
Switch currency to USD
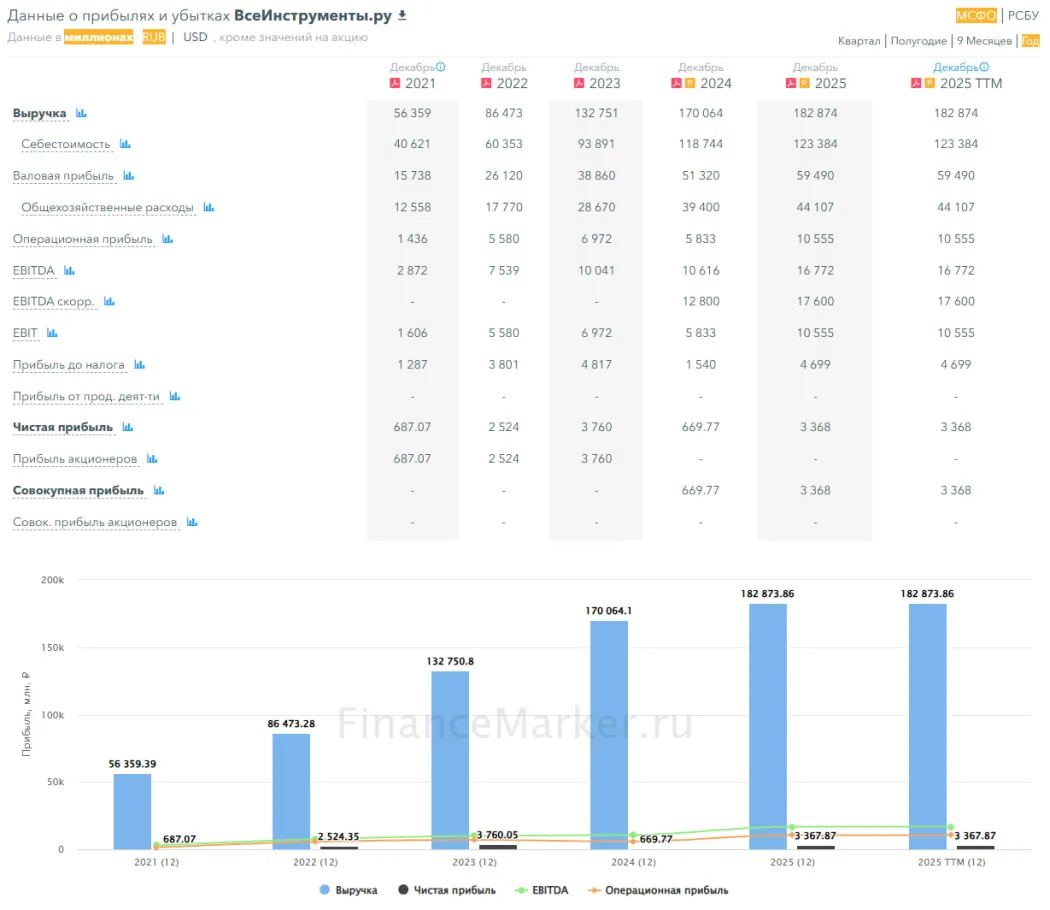pyautogui.click(x=195, y=37)
